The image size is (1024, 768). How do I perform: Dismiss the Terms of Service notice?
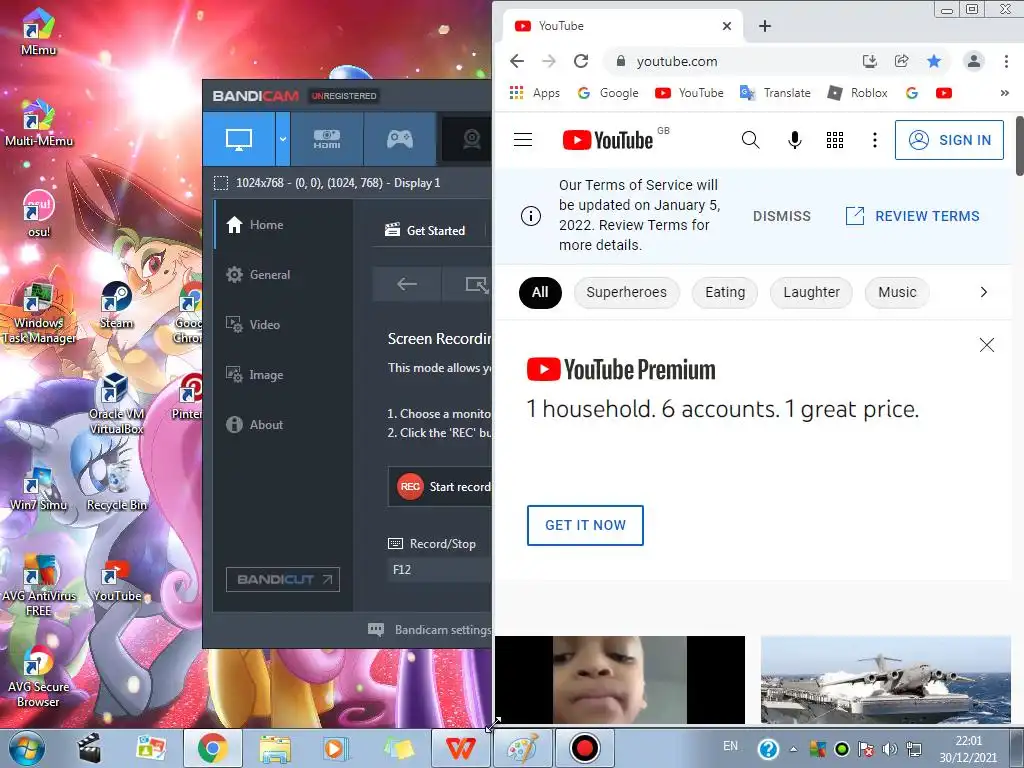tap(782, 216)
